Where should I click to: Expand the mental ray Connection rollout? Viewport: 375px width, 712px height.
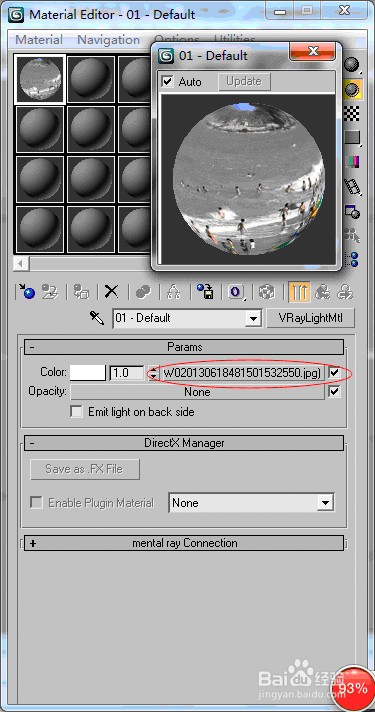coord(184,543)
